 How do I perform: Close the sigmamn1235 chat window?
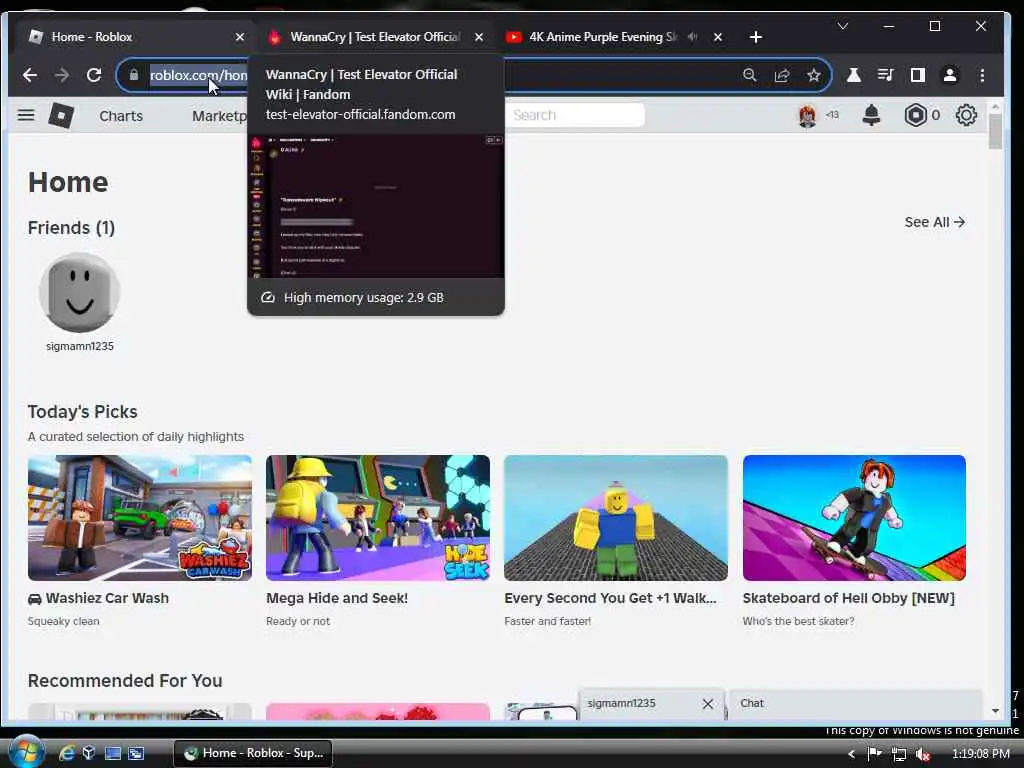[x=708, y=703]
